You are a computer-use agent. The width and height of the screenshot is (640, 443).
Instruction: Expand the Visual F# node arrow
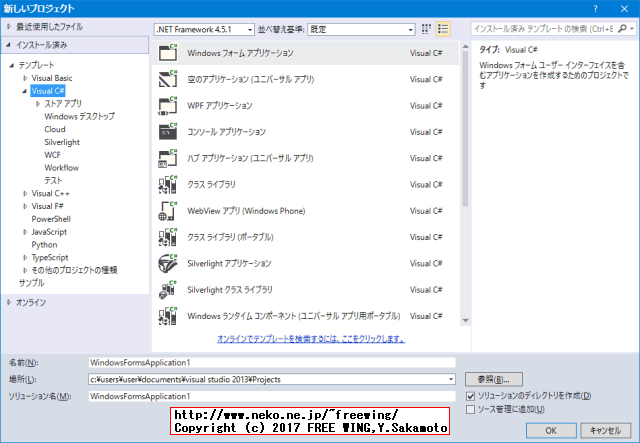(x=25, y=206)
